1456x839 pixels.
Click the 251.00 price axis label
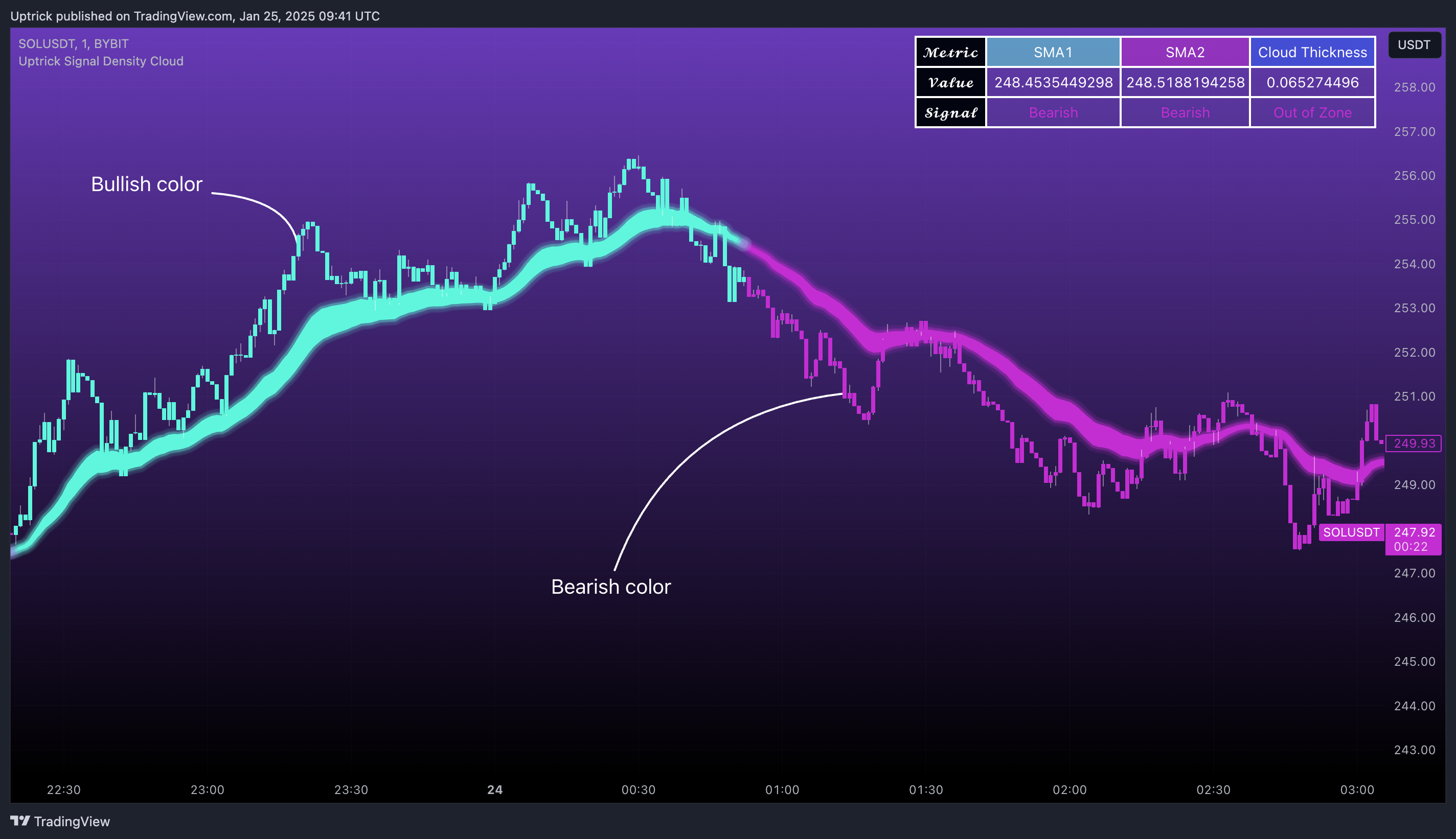pos(1415,397)
